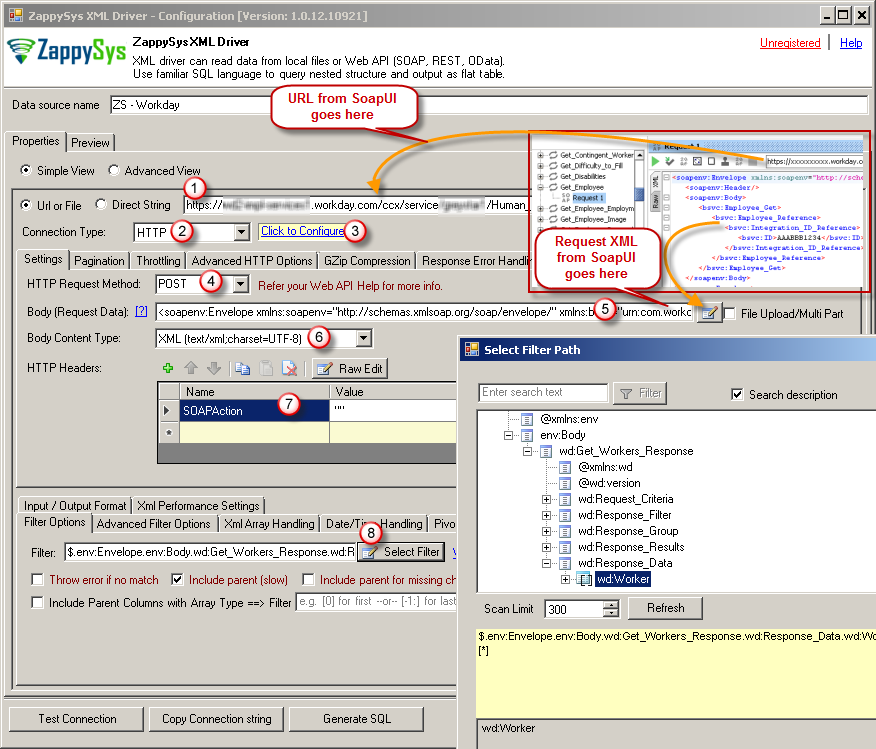Click the green add header plus icon

click(168, 369)
